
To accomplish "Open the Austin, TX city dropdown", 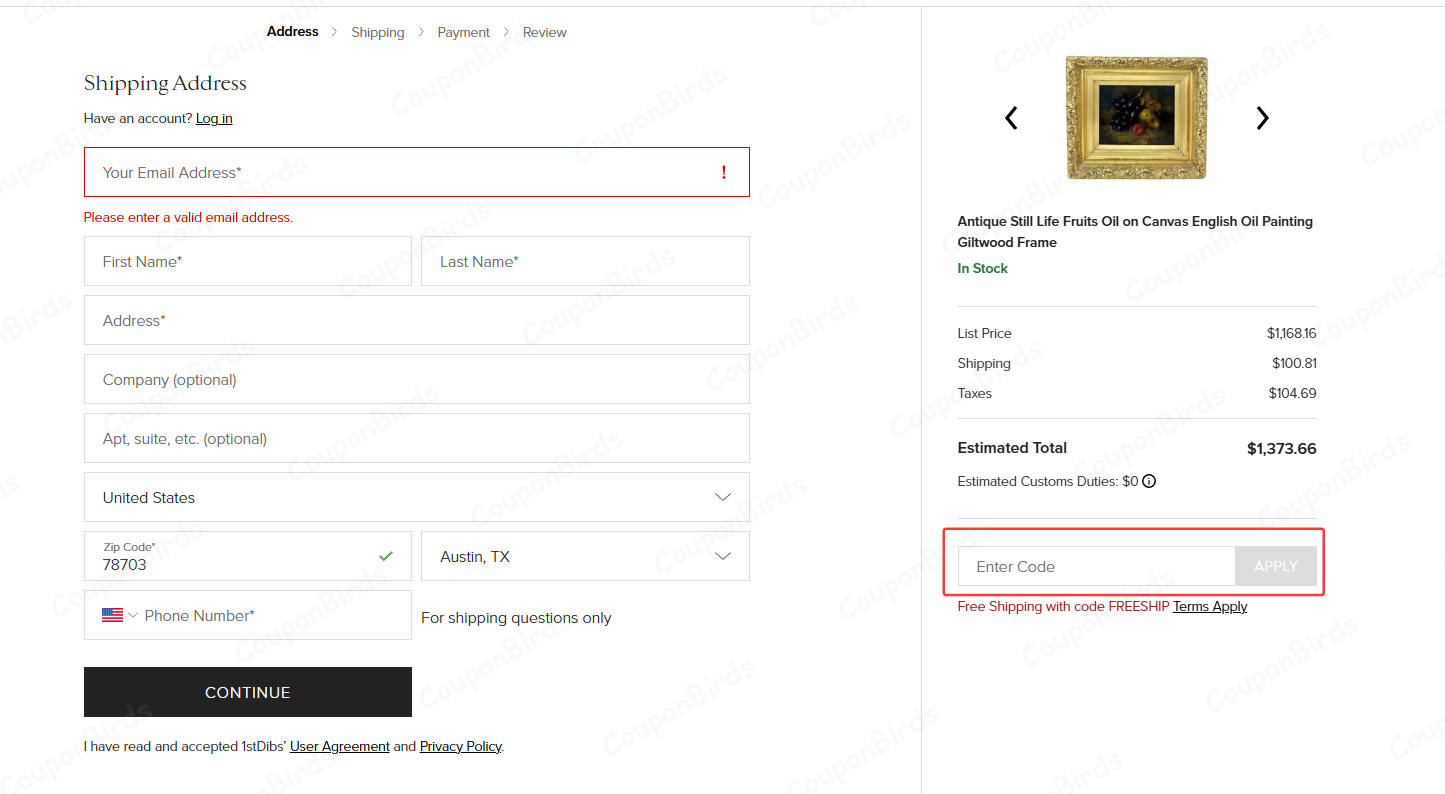I will [585, 556].
